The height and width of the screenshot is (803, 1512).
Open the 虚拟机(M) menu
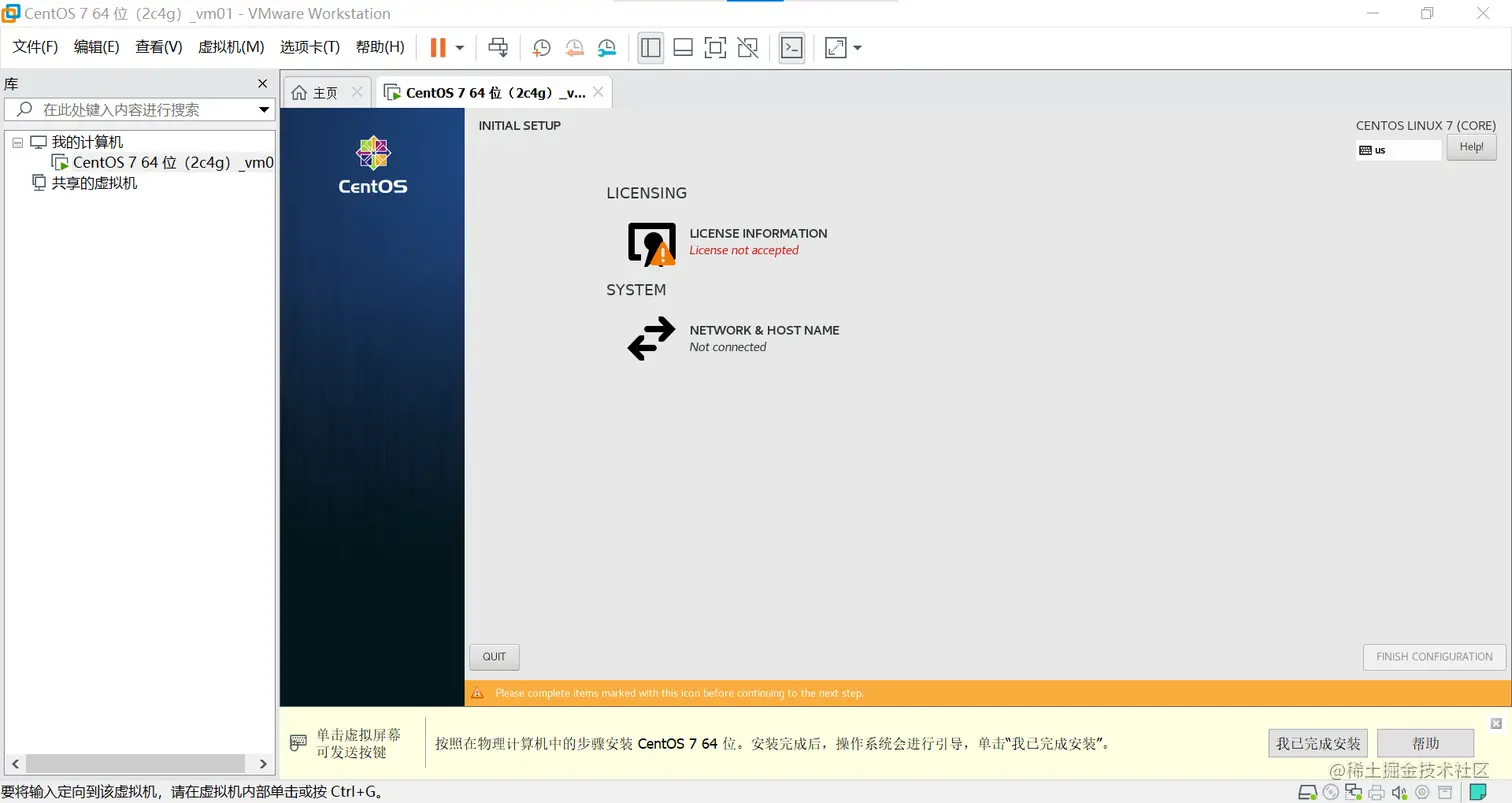(231, 47)
